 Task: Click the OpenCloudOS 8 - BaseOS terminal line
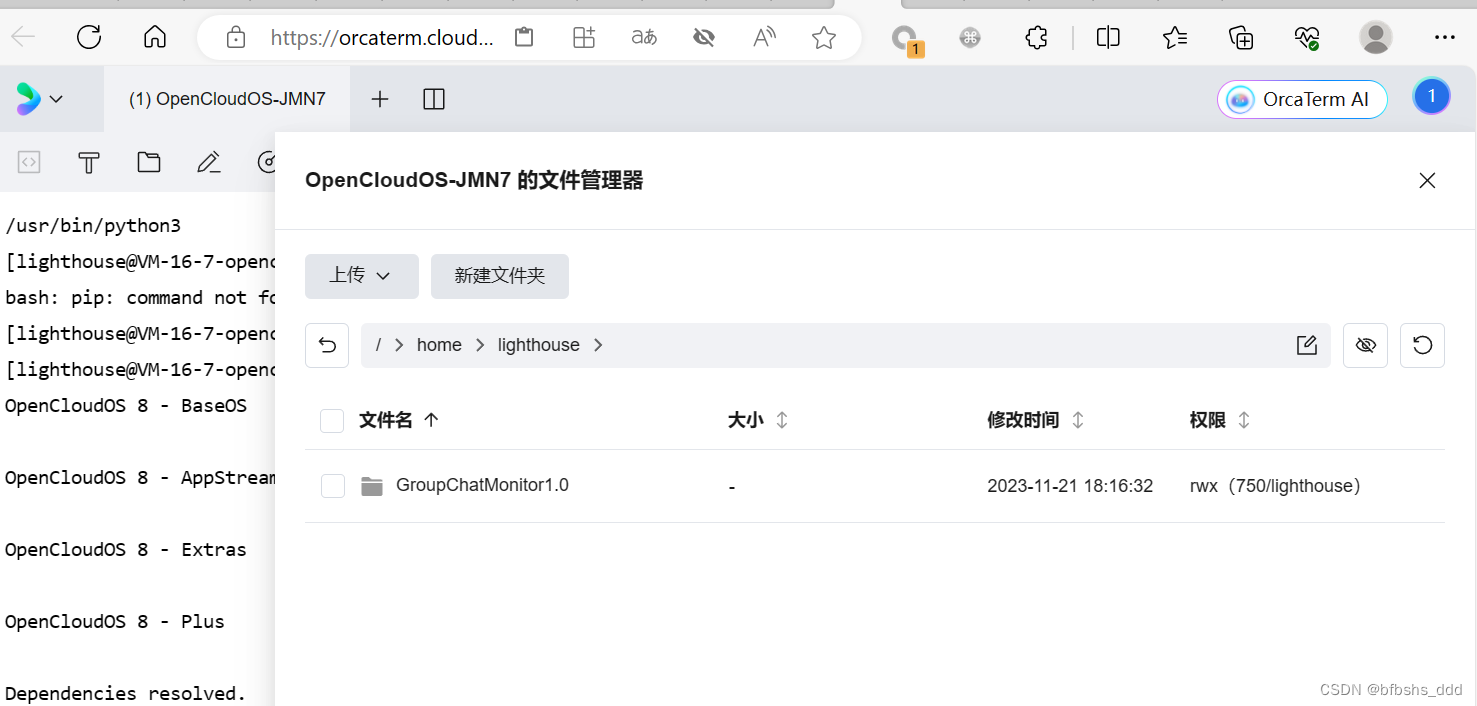[126, 406]
